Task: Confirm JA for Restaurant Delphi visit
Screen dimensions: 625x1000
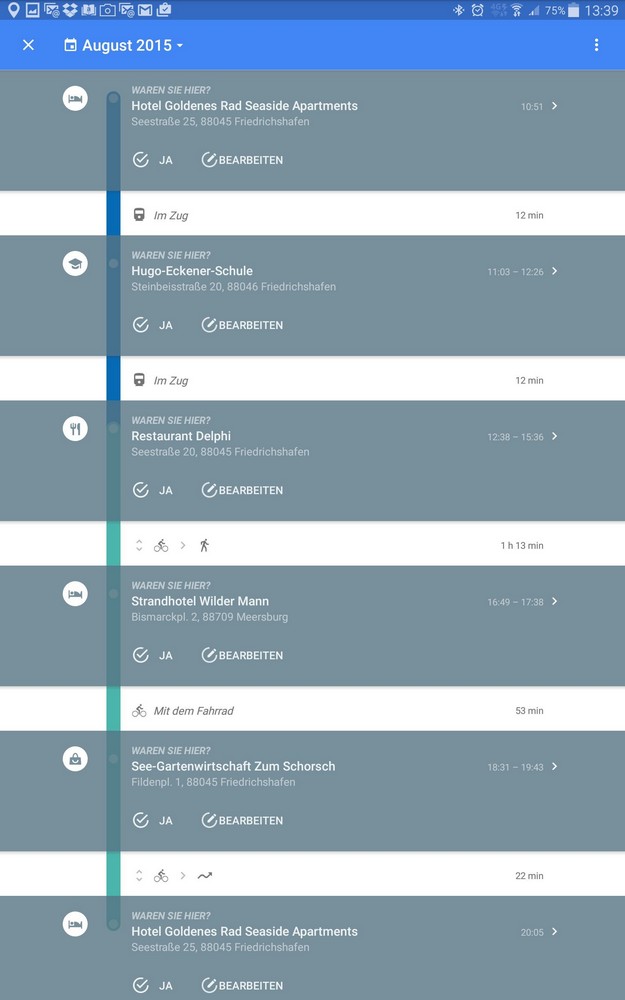Action: point(153,490)
